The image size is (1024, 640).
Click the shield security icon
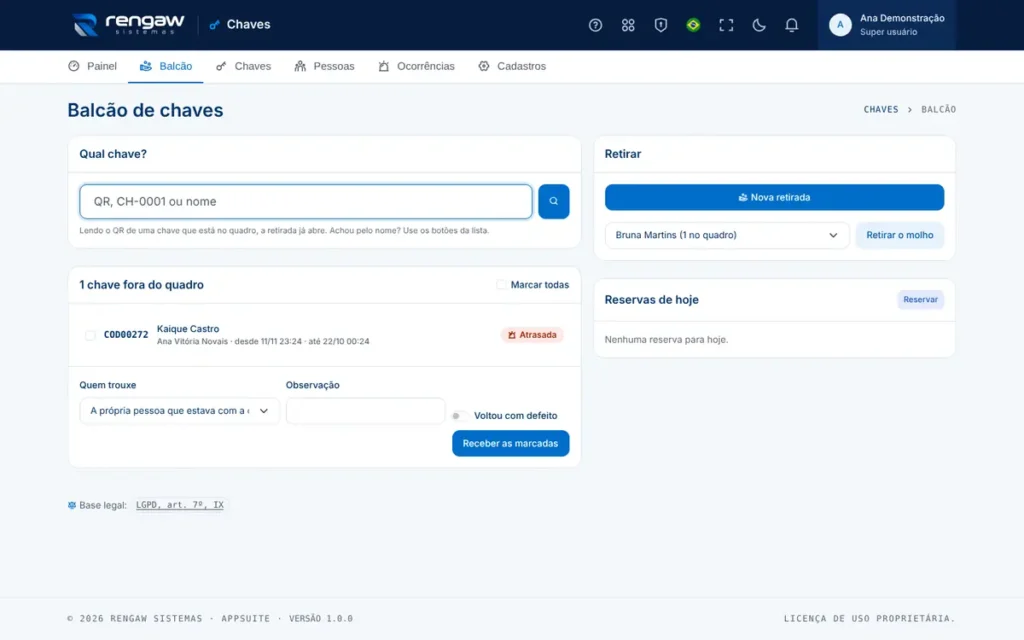[660, 25]
